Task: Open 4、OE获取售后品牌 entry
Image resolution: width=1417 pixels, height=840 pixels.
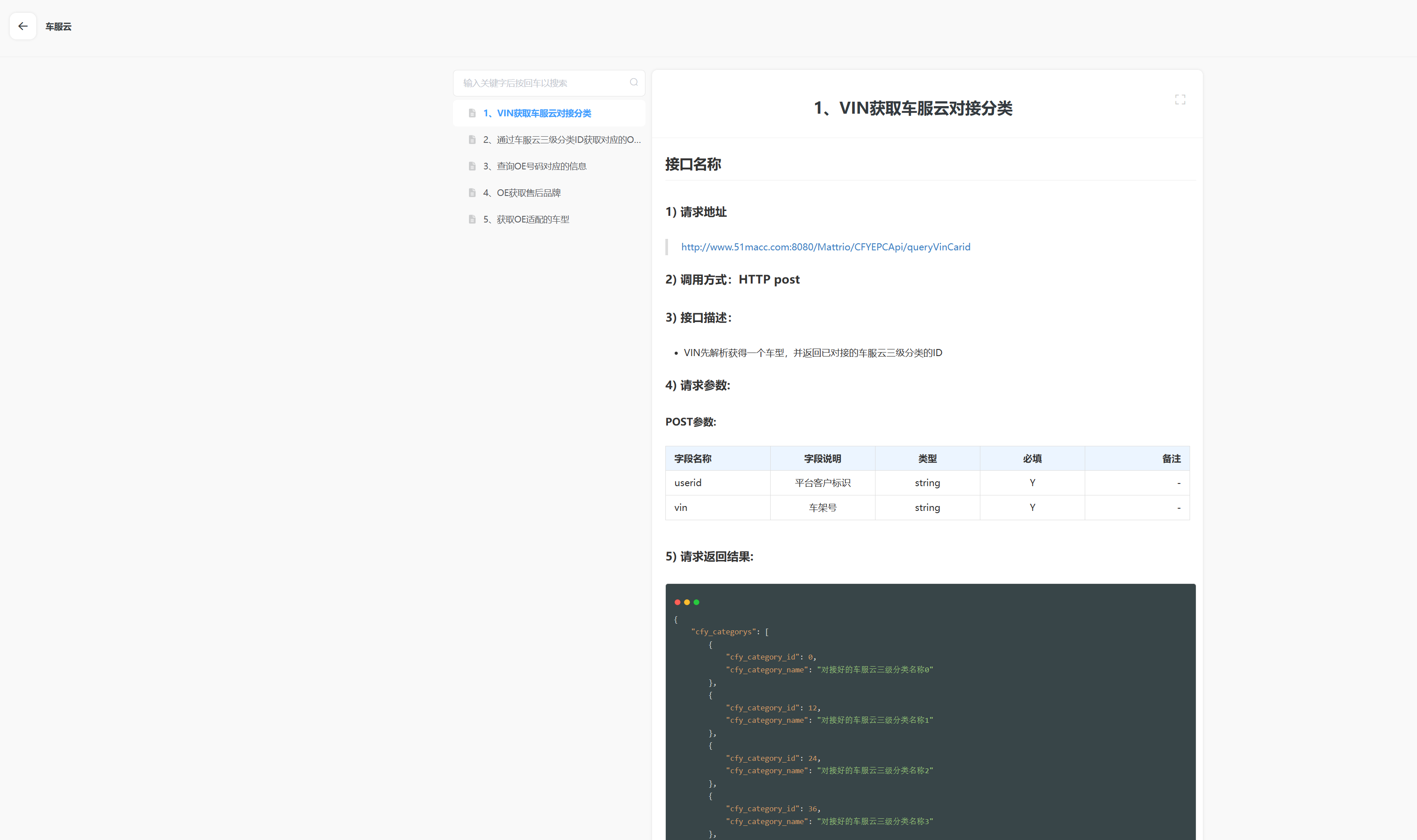Action: point(549,192)
